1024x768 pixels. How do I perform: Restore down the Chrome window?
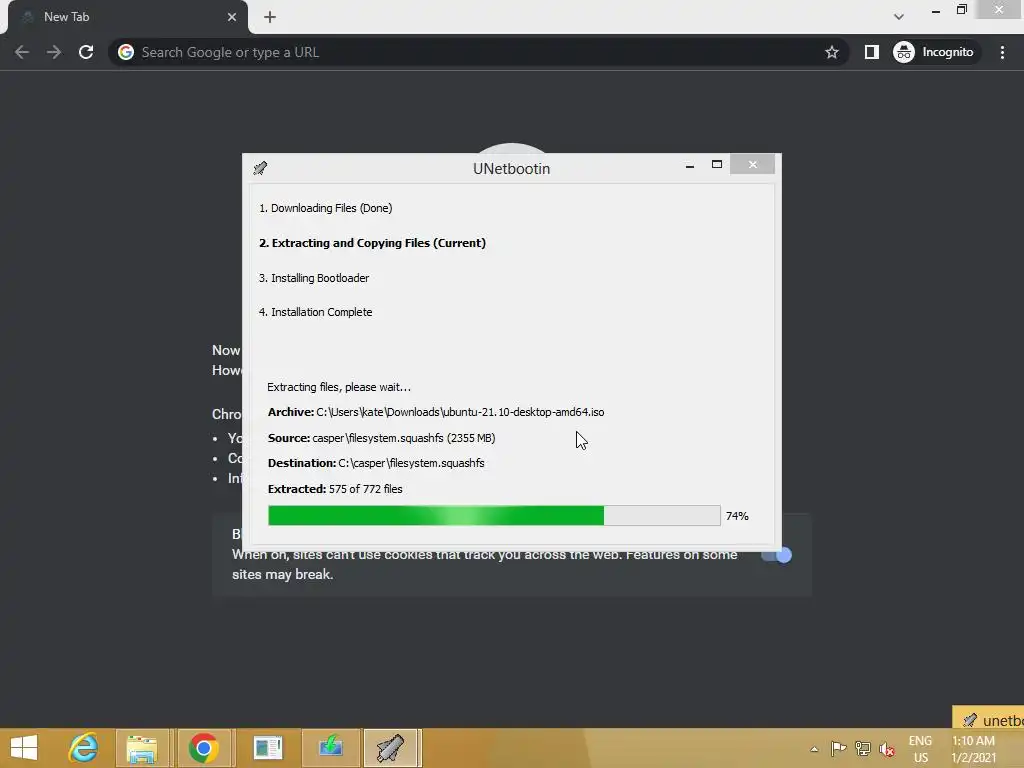[961, 9]
